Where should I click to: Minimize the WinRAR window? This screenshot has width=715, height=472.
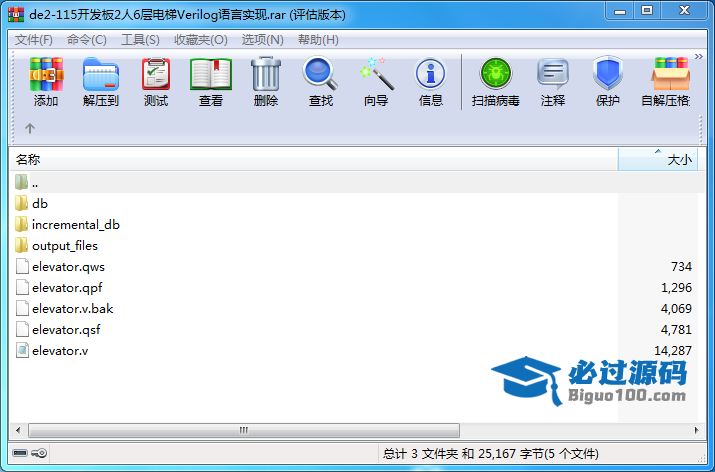pos(620,11)
